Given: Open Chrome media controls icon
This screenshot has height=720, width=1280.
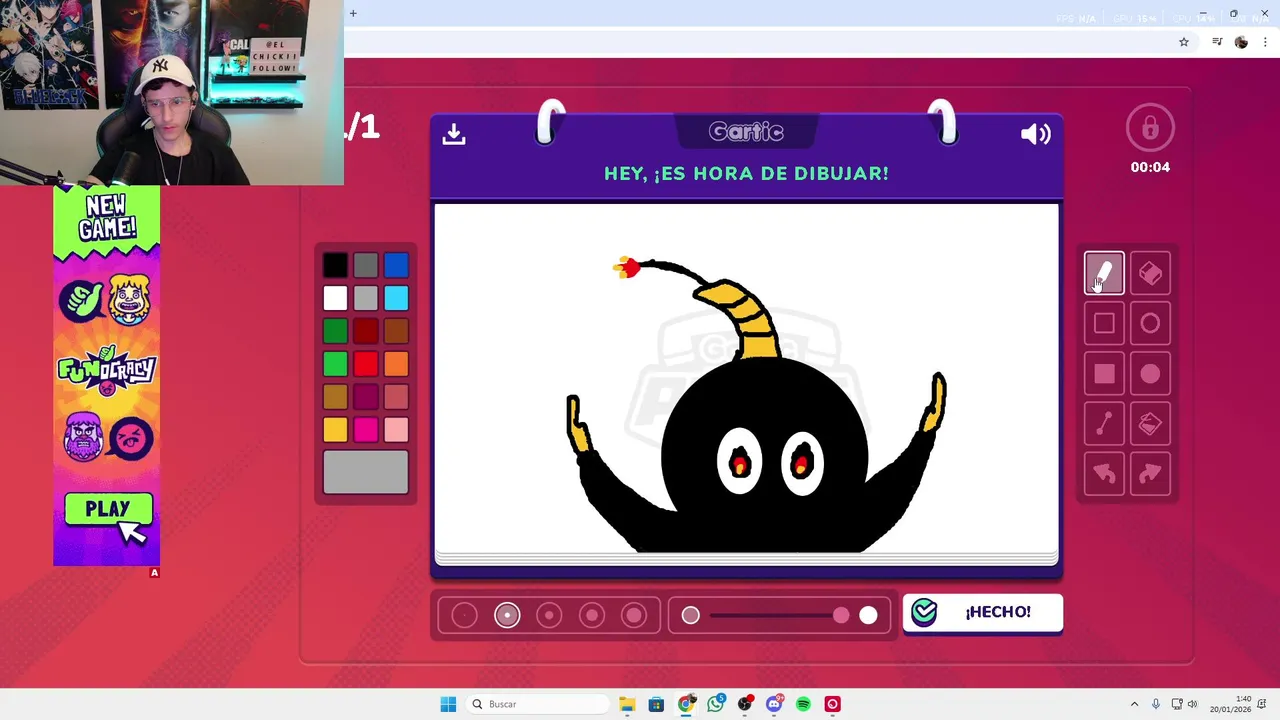Looking at the screenshot, I should pos(1217,42).
